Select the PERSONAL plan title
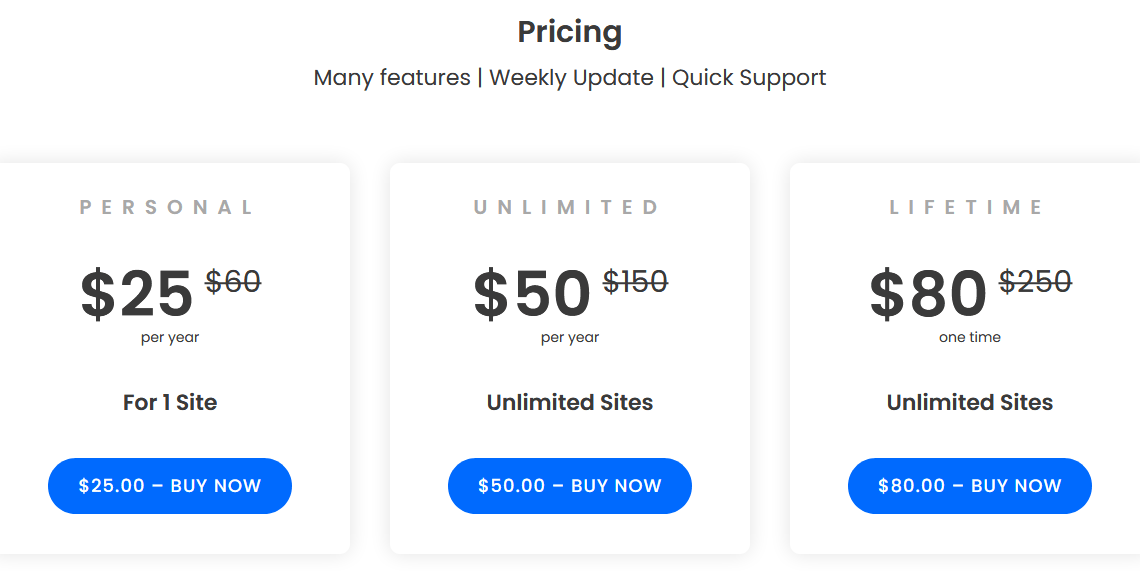 (167, 208)
